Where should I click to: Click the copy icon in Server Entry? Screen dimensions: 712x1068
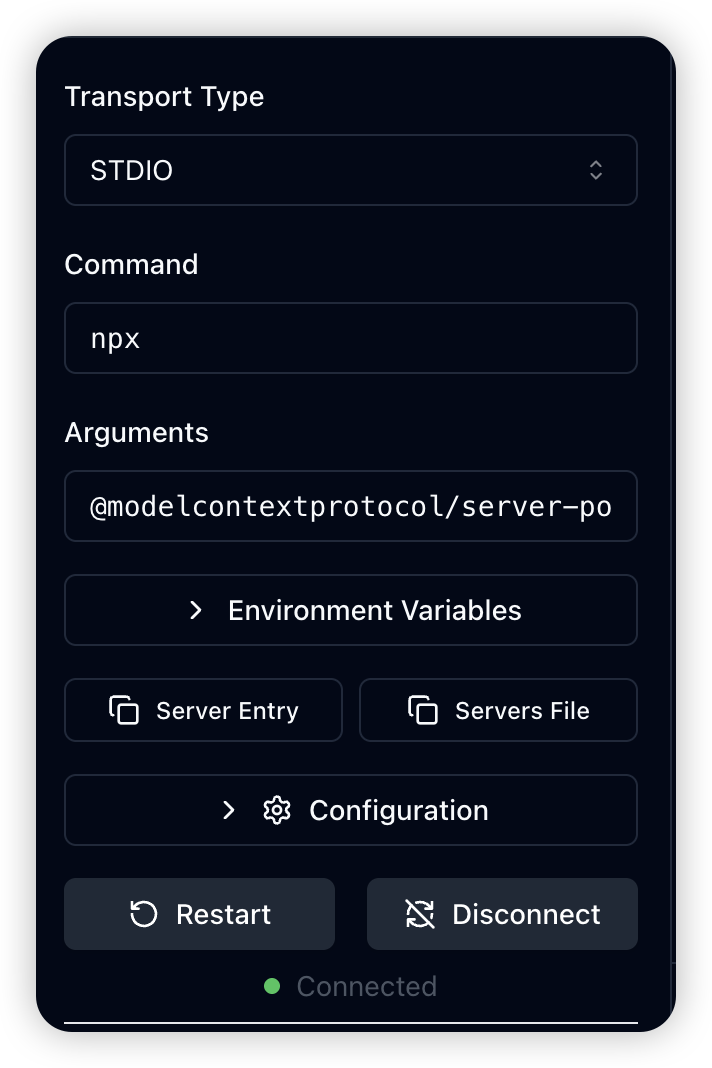[x=124, y=710]
